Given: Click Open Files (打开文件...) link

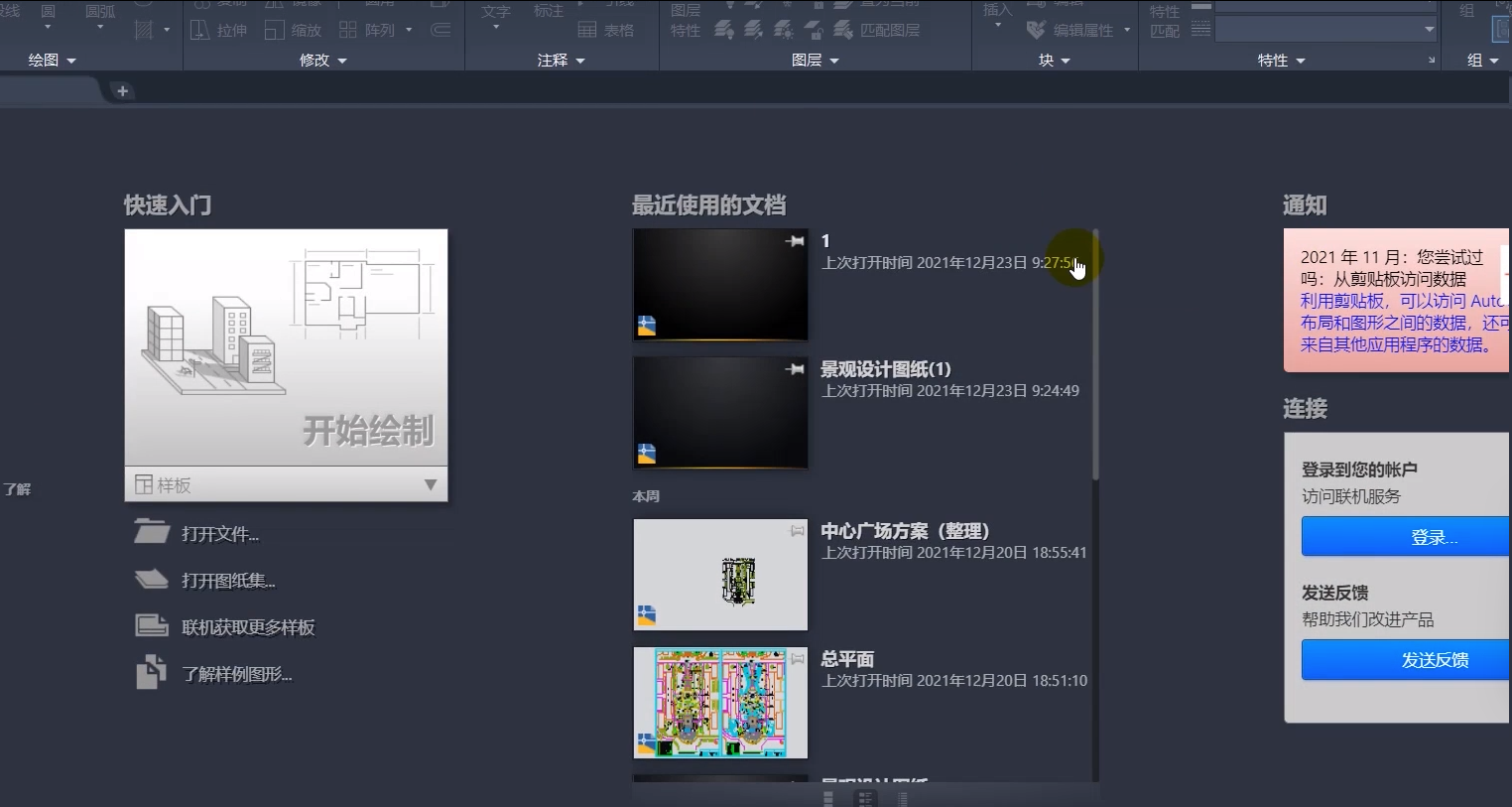Looking at the screenshot, I should [220, 534].
